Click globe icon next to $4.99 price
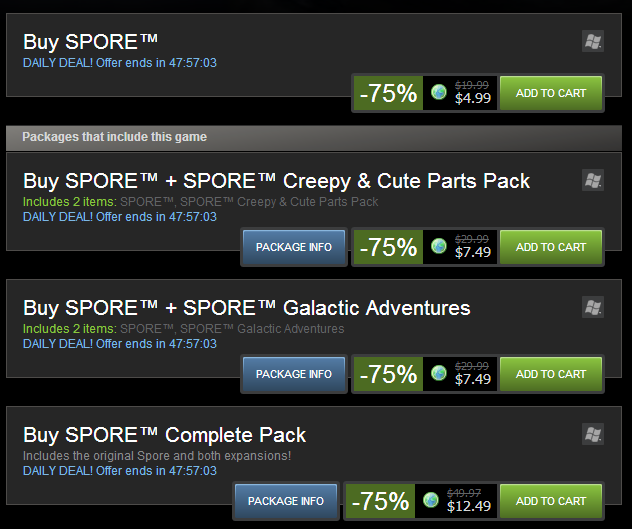The width and height of the screenshot is (632, 529). 439,92
